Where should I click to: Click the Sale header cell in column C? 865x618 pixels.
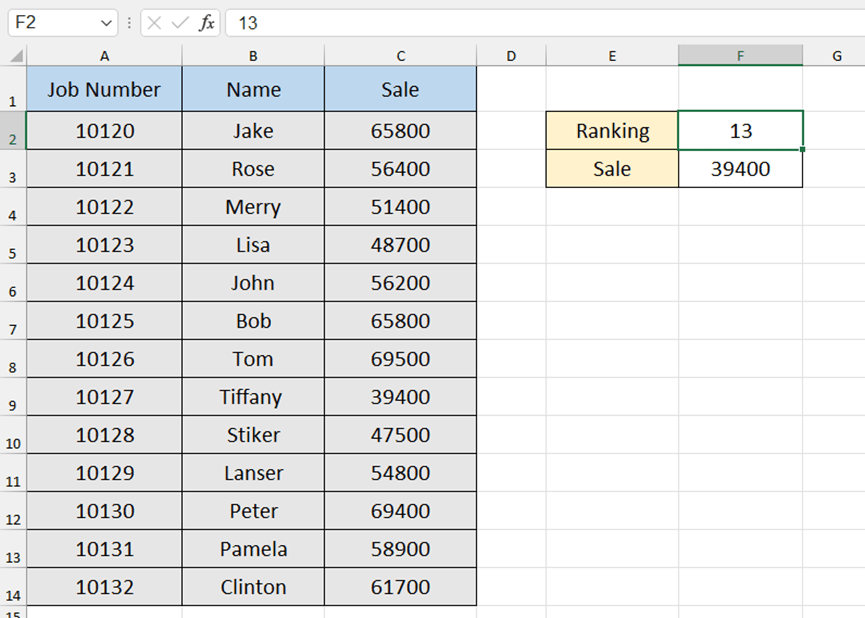[401, 89]
